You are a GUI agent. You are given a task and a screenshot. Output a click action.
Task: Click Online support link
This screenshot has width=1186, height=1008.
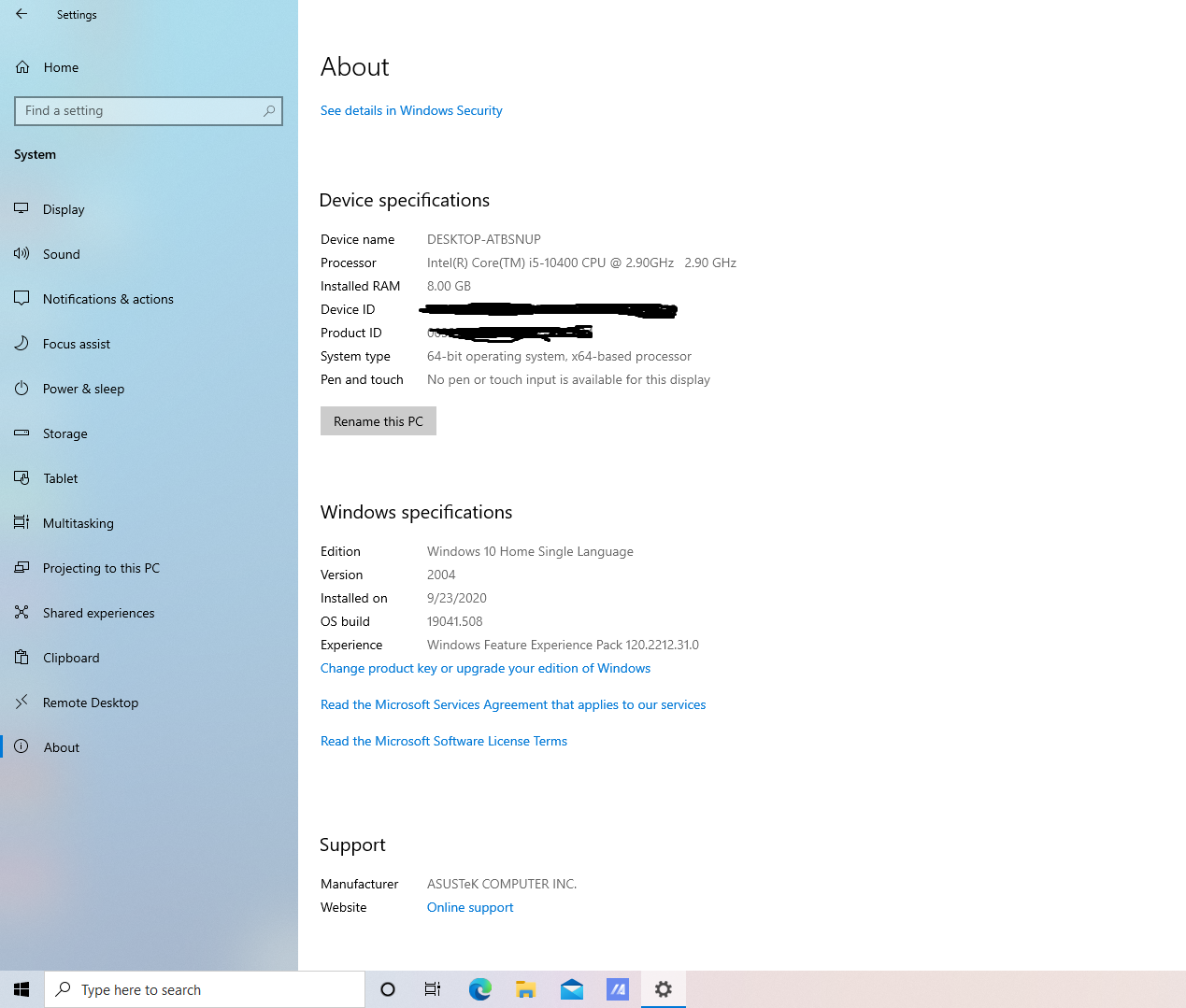(x=470, y=907)
